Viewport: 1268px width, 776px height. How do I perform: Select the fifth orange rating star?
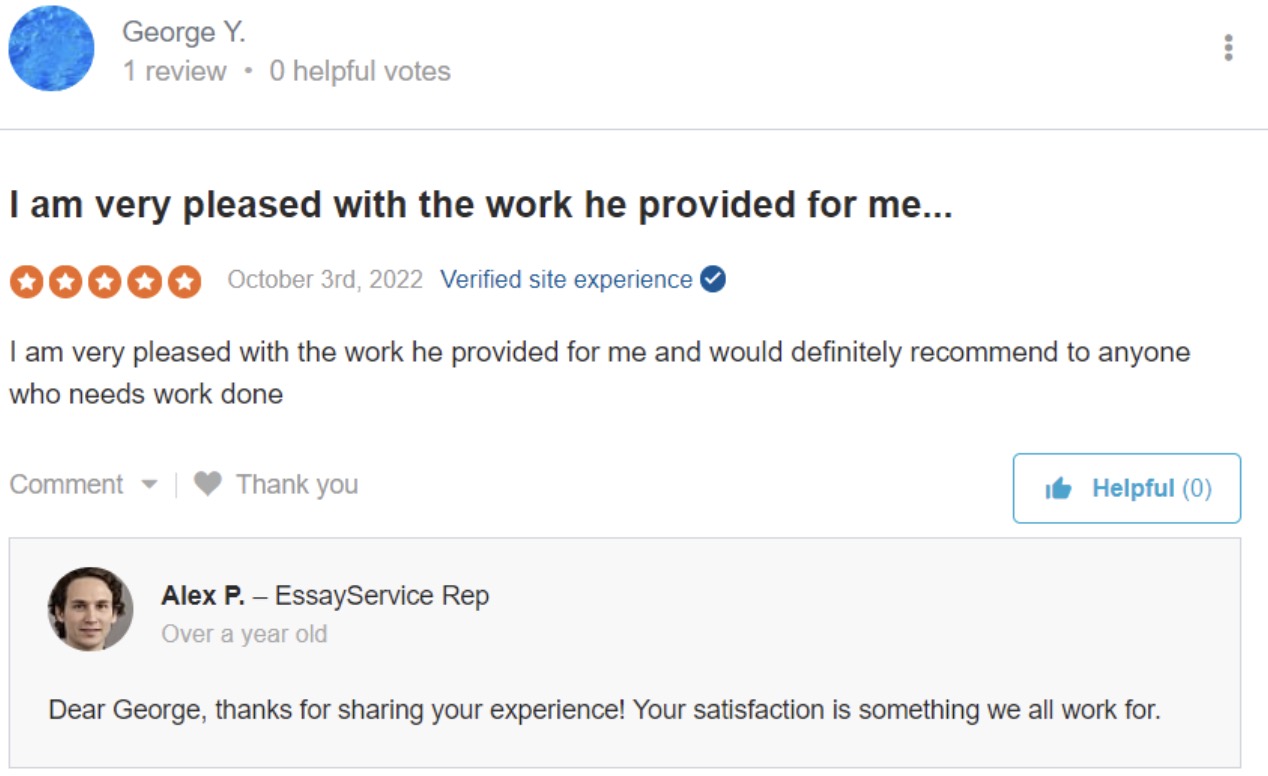click(183, 282)
